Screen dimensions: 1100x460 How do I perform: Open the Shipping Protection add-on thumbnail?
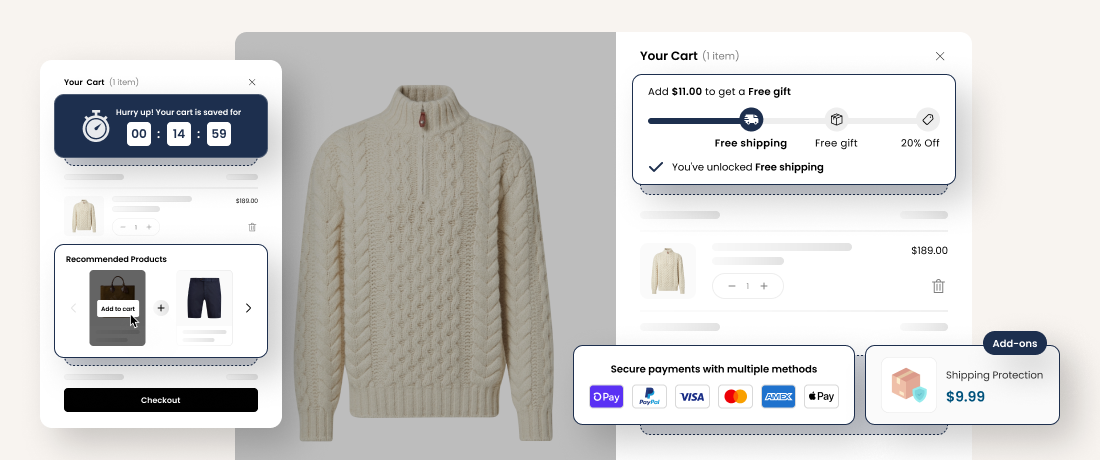point(908,385)
